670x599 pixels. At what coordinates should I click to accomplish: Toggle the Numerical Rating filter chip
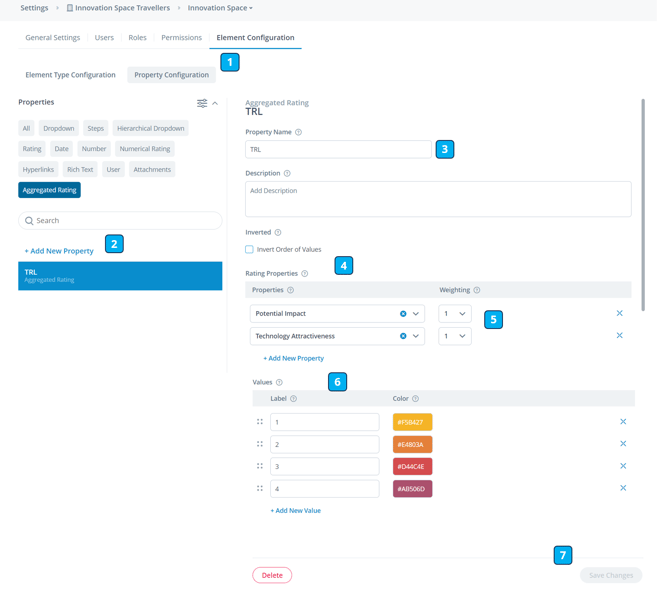(x=145, y=149)
